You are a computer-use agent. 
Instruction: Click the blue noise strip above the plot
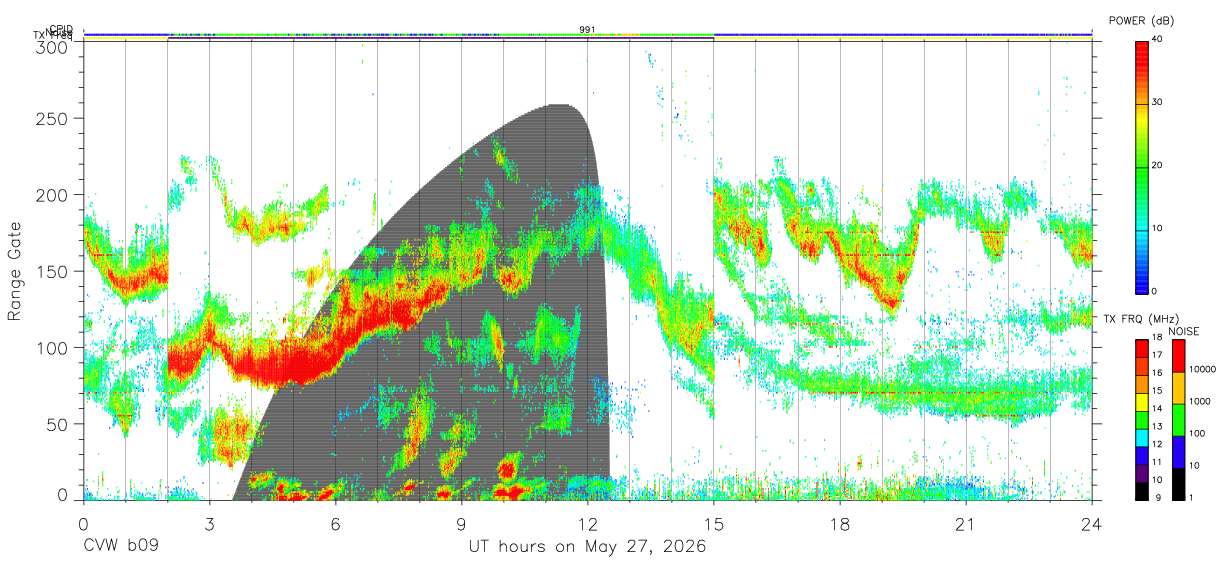(587, 34)
